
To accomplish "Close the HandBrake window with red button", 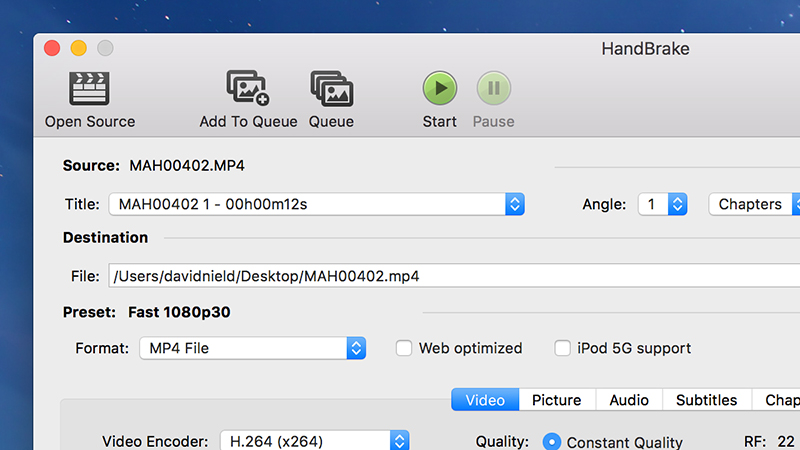I will pos(52,48).
